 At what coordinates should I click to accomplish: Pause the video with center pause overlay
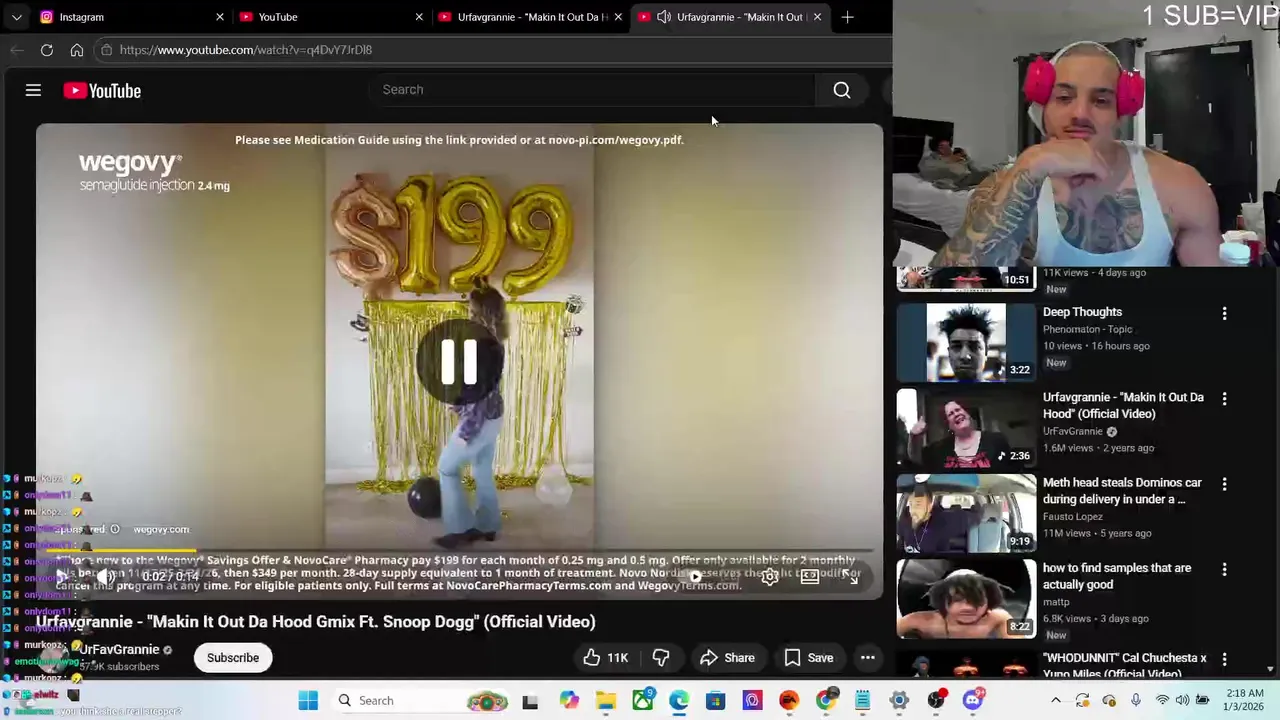coord(459,362)
